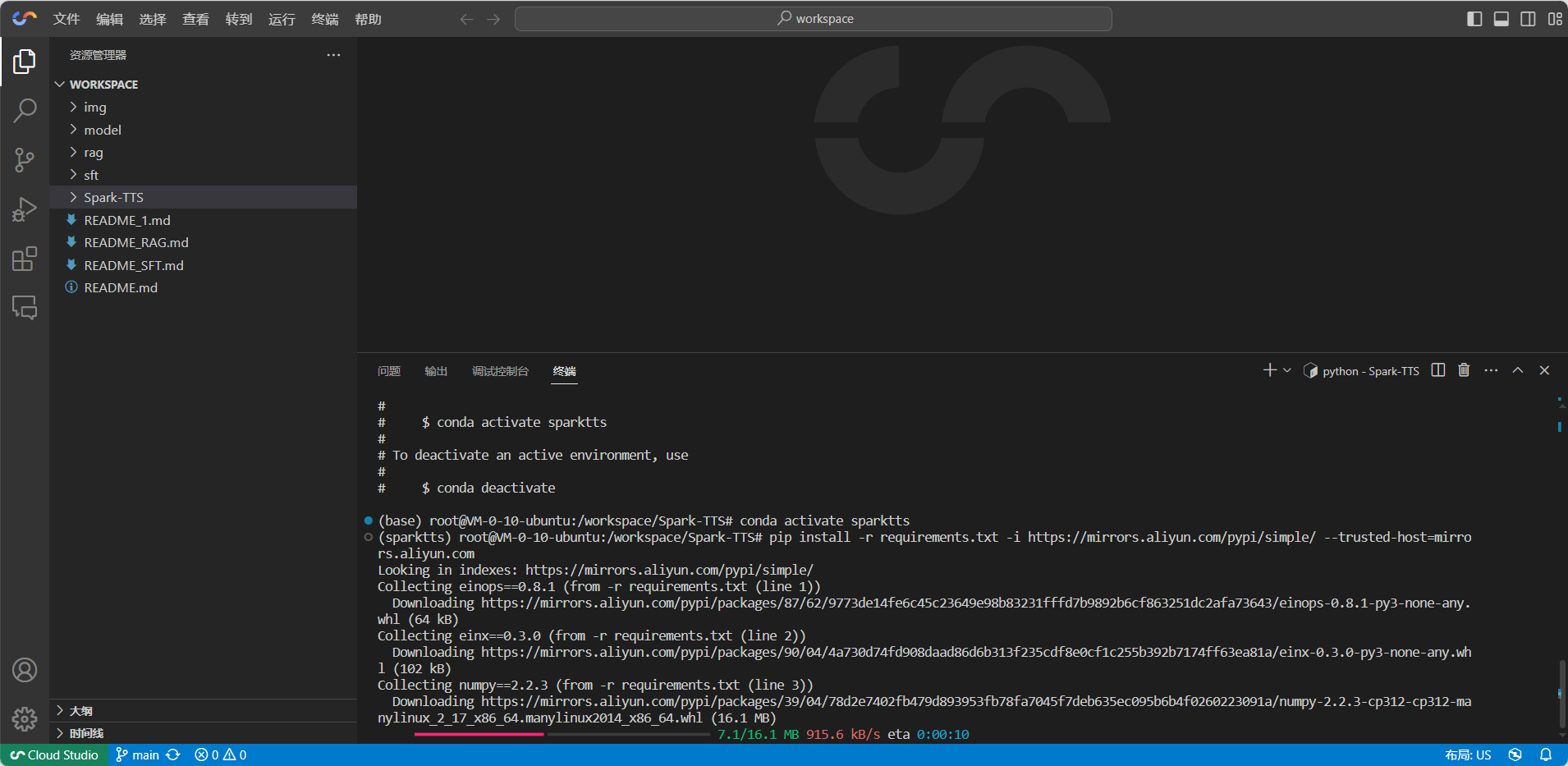1568x766 pixels.
Task: Open the new terminal profile dropdown
Action: 1287,370
